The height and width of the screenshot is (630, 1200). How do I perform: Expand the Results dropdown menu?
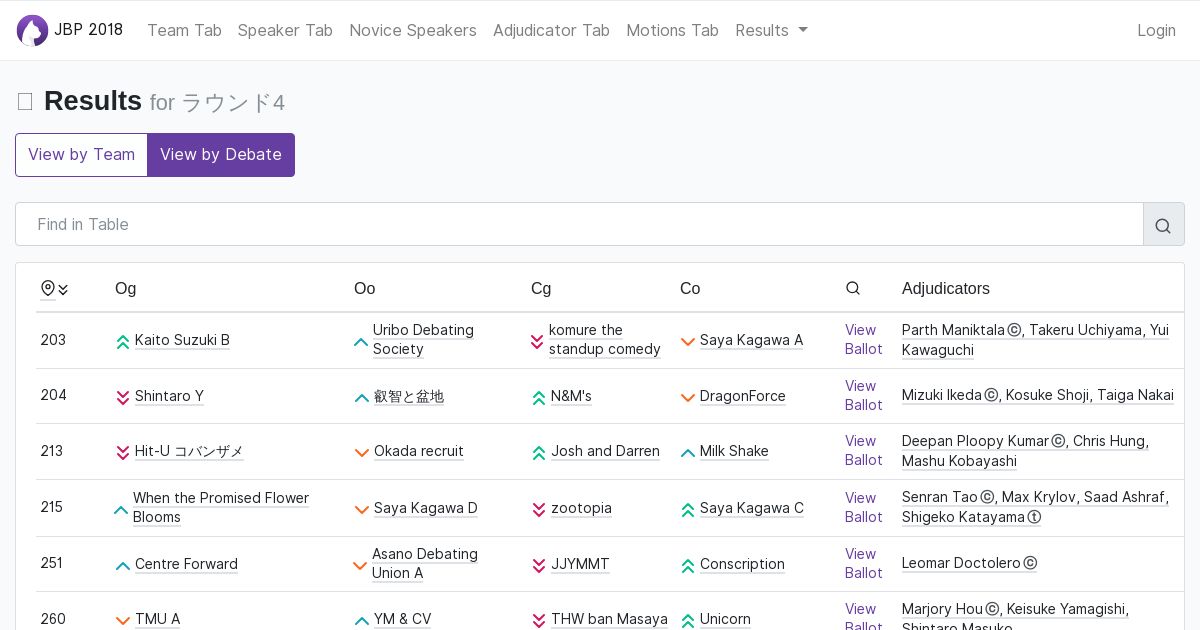771,31
